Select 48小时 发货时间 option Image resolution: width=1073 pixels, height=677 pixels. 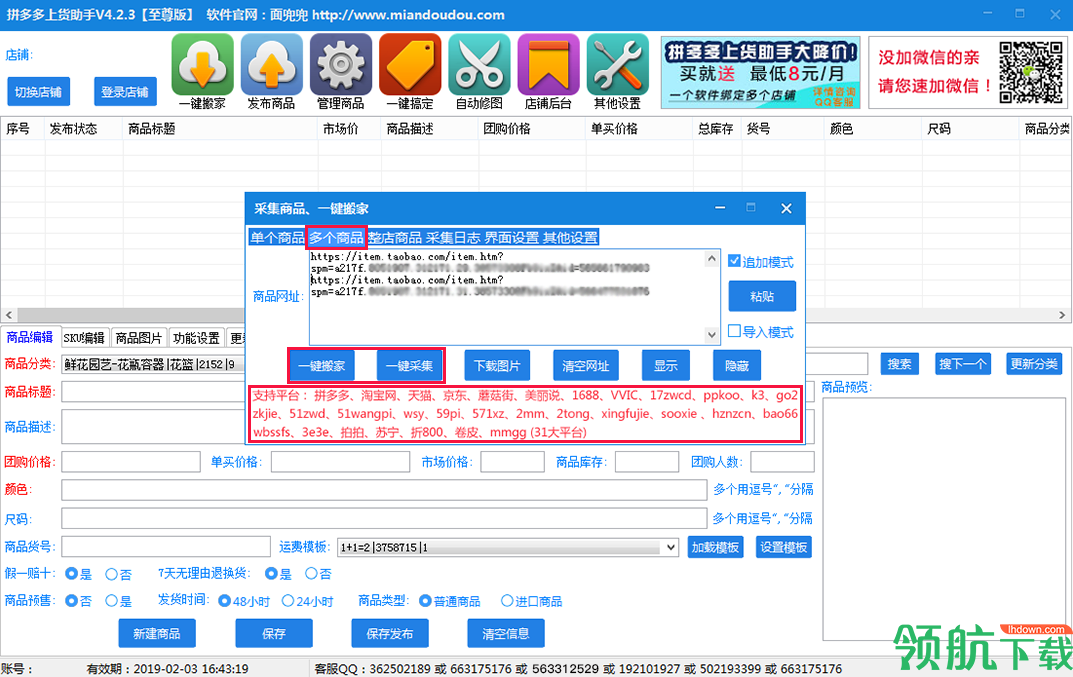pos(224,600)
